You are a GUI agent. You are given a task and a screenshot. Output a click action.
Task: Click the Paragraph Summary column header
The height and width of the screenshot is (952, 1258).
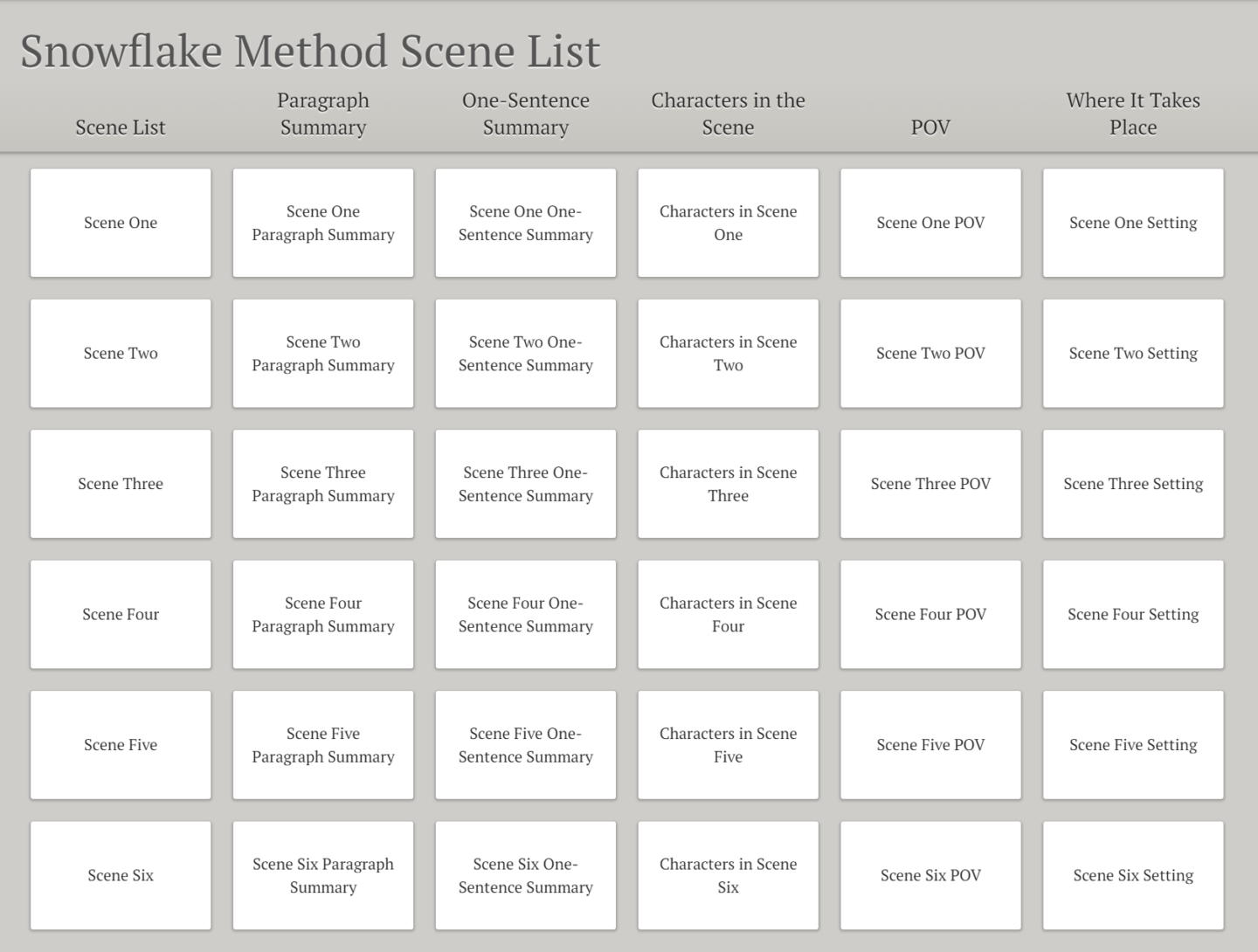click(323, 114)
